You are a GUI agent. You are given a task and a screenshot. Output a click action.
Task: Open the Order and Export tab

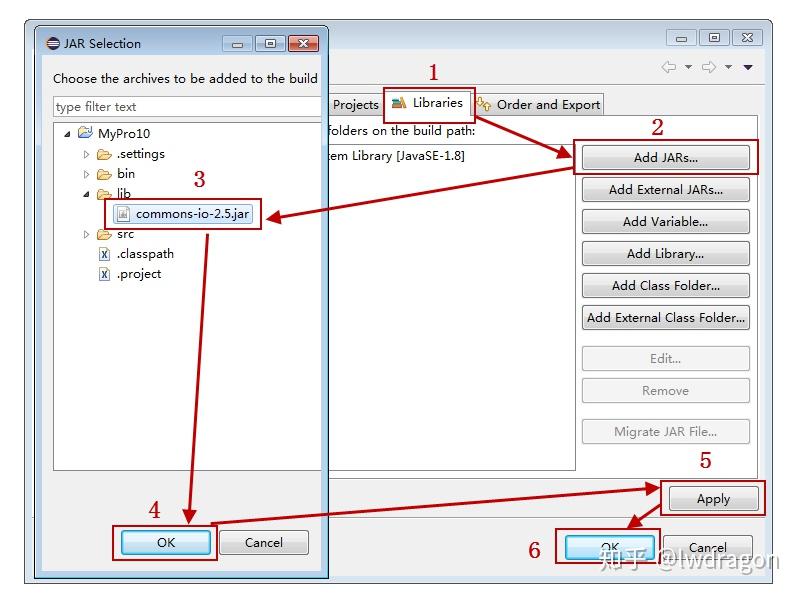[539, 105]
